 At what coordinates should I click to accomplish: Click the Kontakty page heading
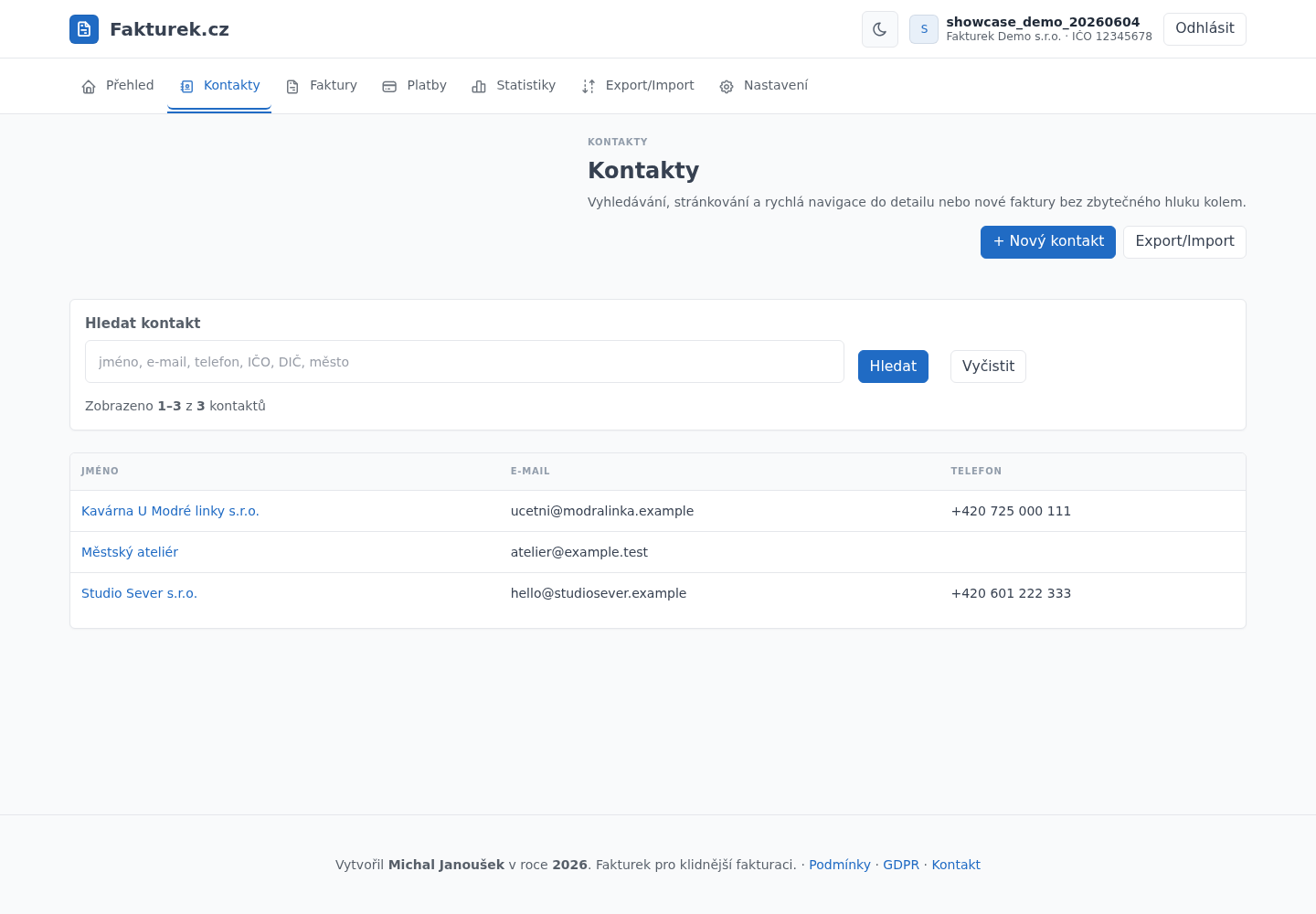click(643, 170)
